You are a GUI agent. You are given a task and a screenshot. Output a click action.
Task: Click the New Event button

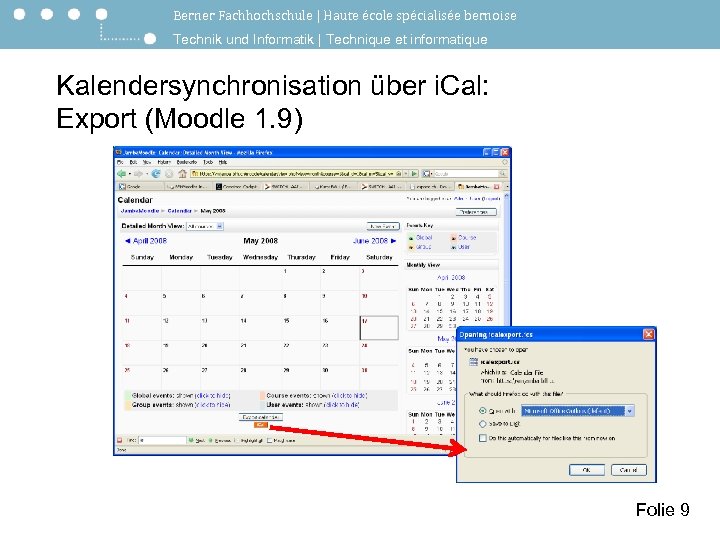coord(383,226)
